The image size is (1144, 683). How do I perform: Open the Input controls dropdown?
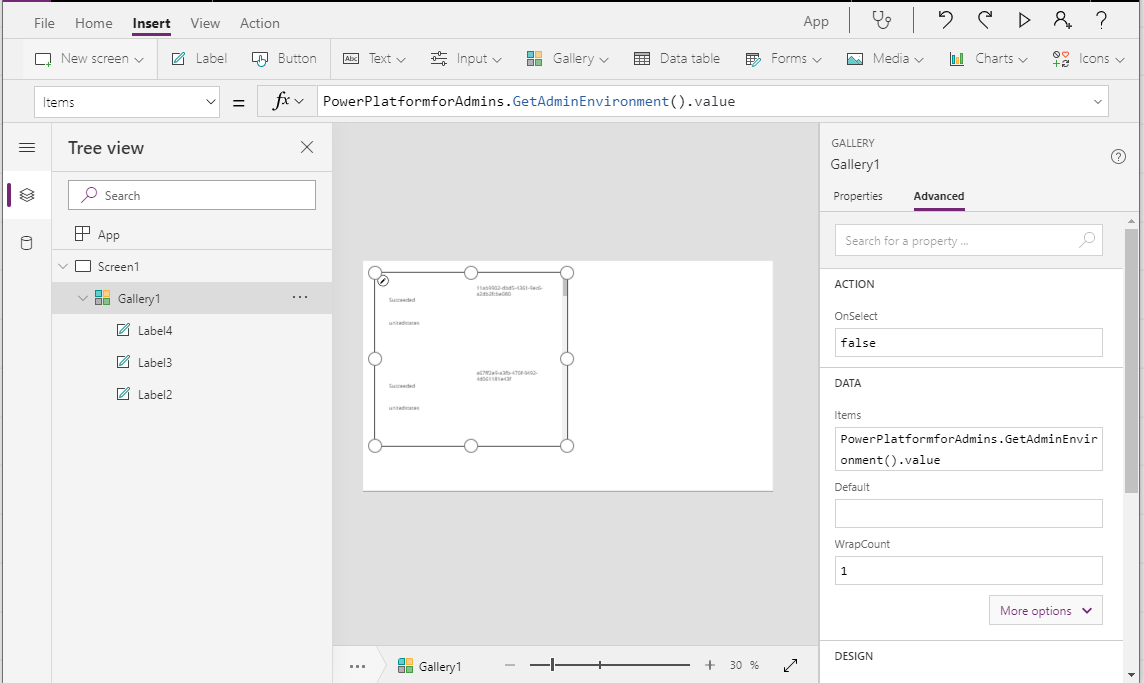pyautogui.click(x=465, y=58)
